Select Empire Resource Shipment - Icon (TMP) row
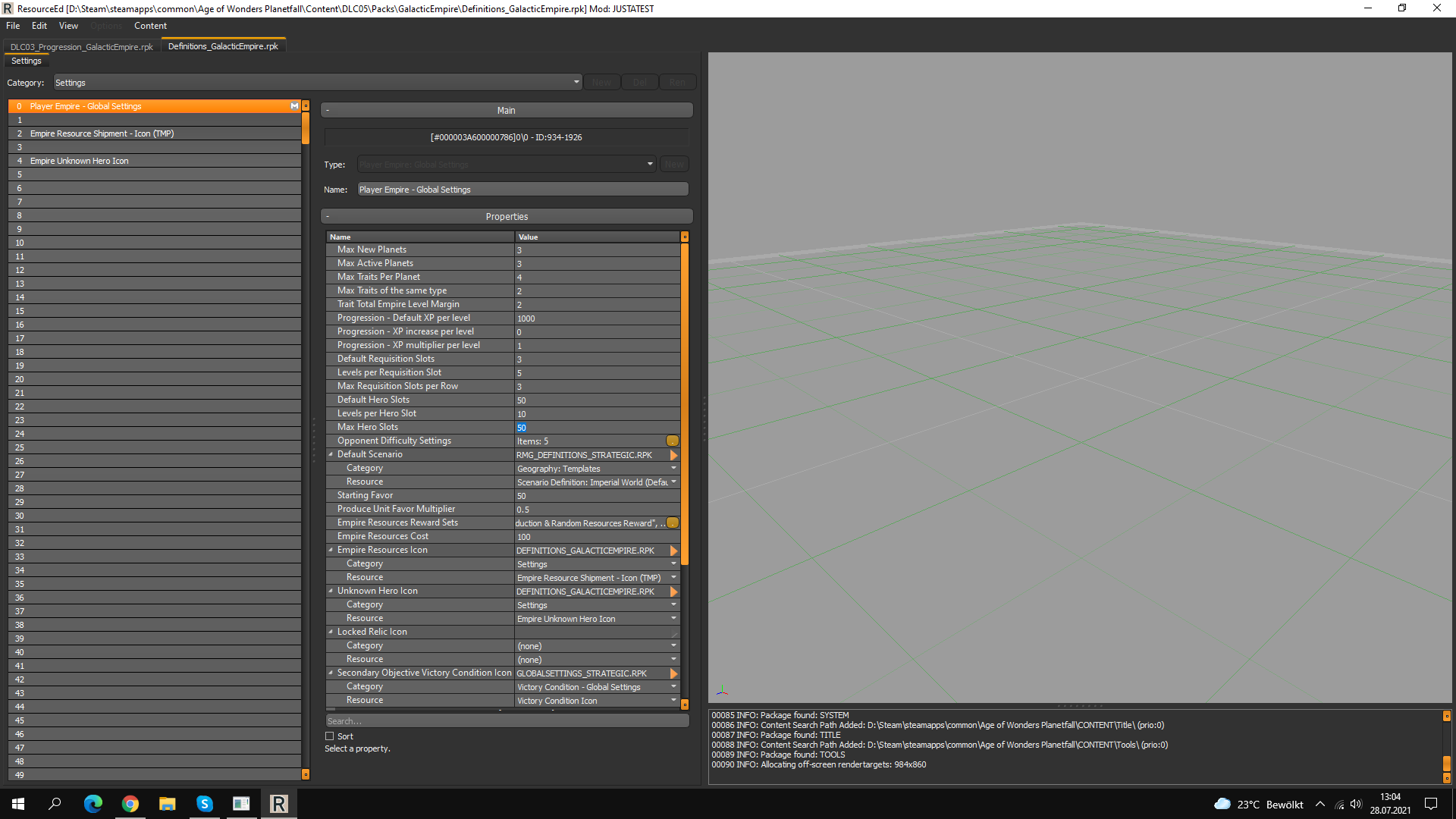 click(x=155, y=133)
